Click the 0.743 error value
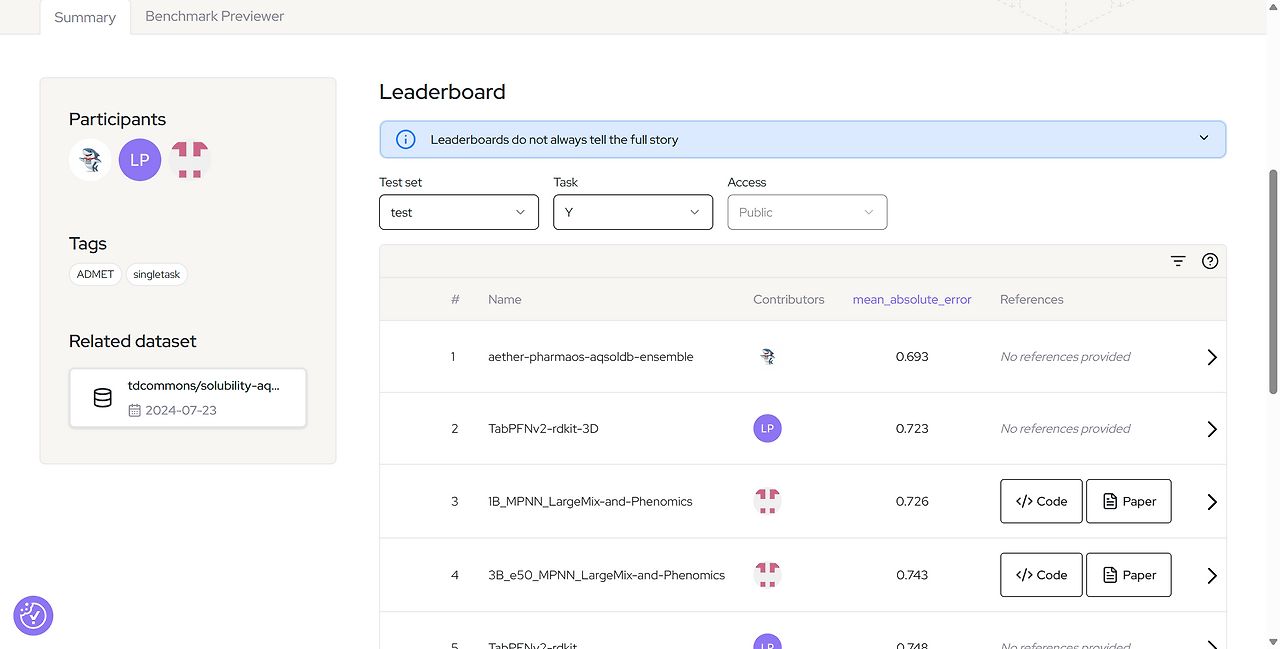The height and width of the screenshot is (649, 1280). tap(912, 575)
